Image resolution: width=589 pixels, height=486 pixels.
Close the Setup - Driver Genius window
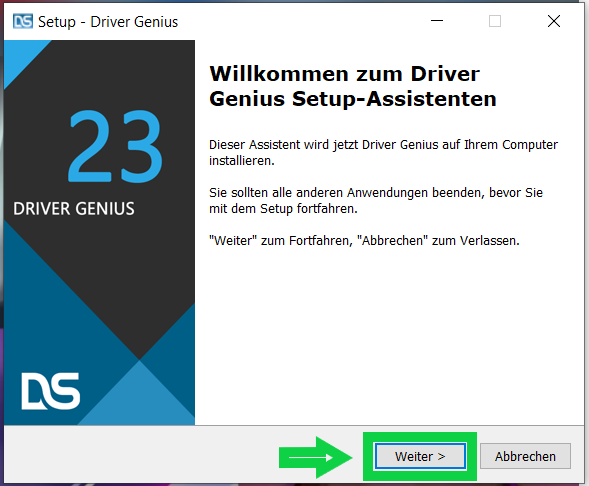pyautogui.click(x=554, y=21)
